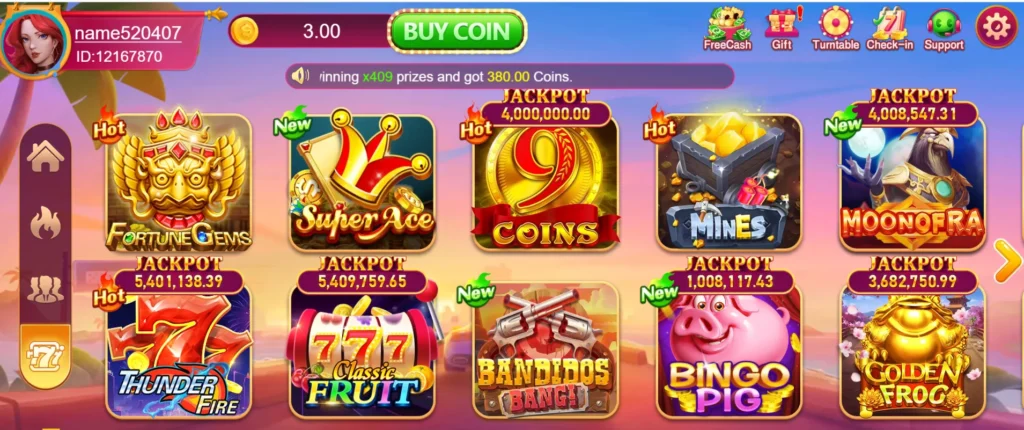Viewport: 1024px width, 430px height.
Task: Contact Support via headset icon
Action: 944,28
